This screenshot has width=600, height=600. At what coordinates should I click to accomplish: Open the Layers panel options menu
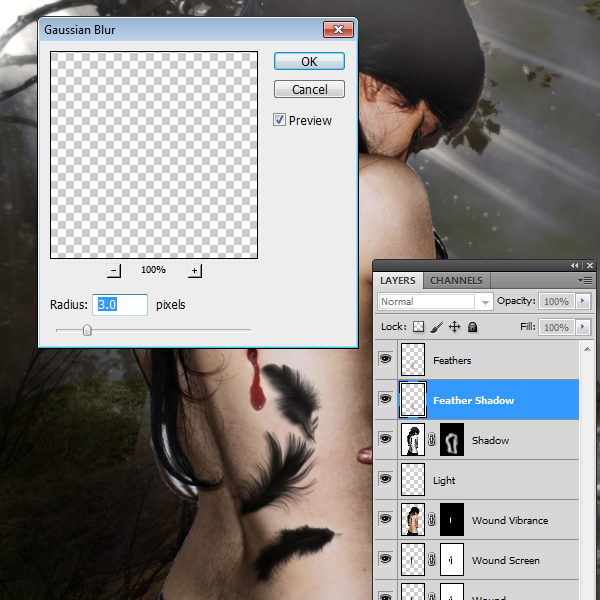tap(585, 280)
